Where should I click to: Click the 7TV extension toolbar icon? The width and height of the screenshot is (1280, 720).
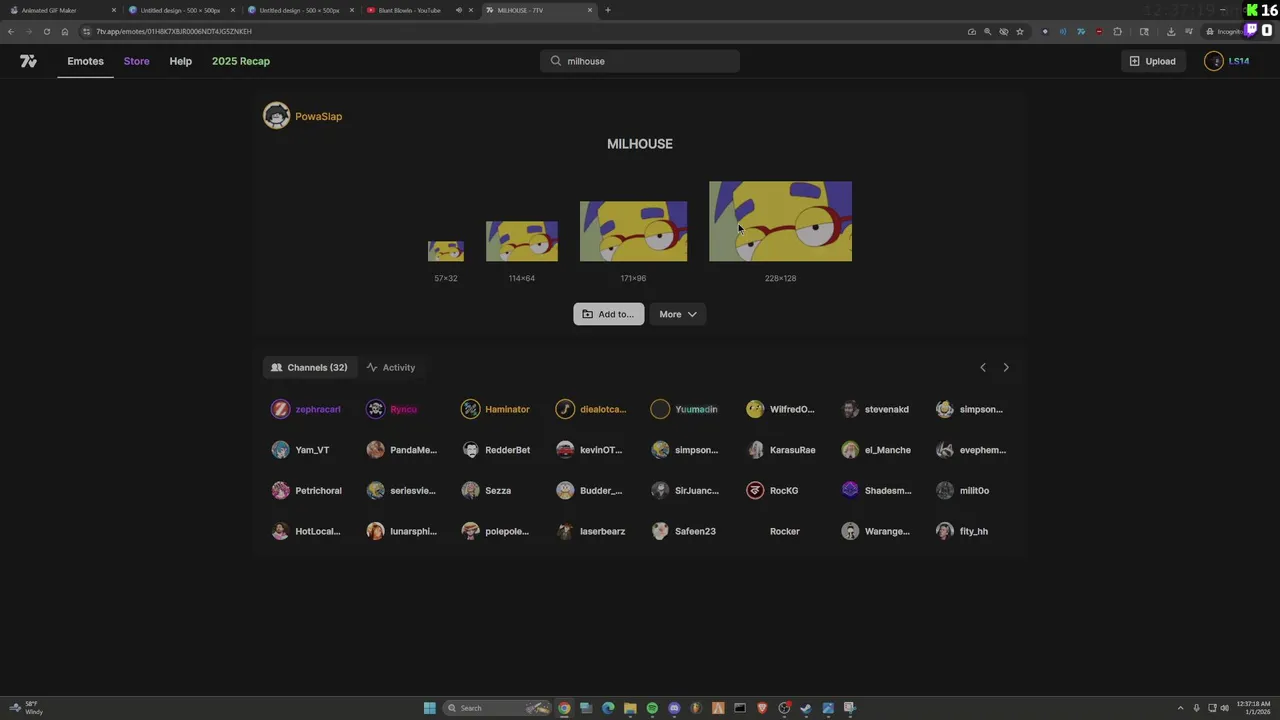pyautogui.click(x=1081, y=31)
